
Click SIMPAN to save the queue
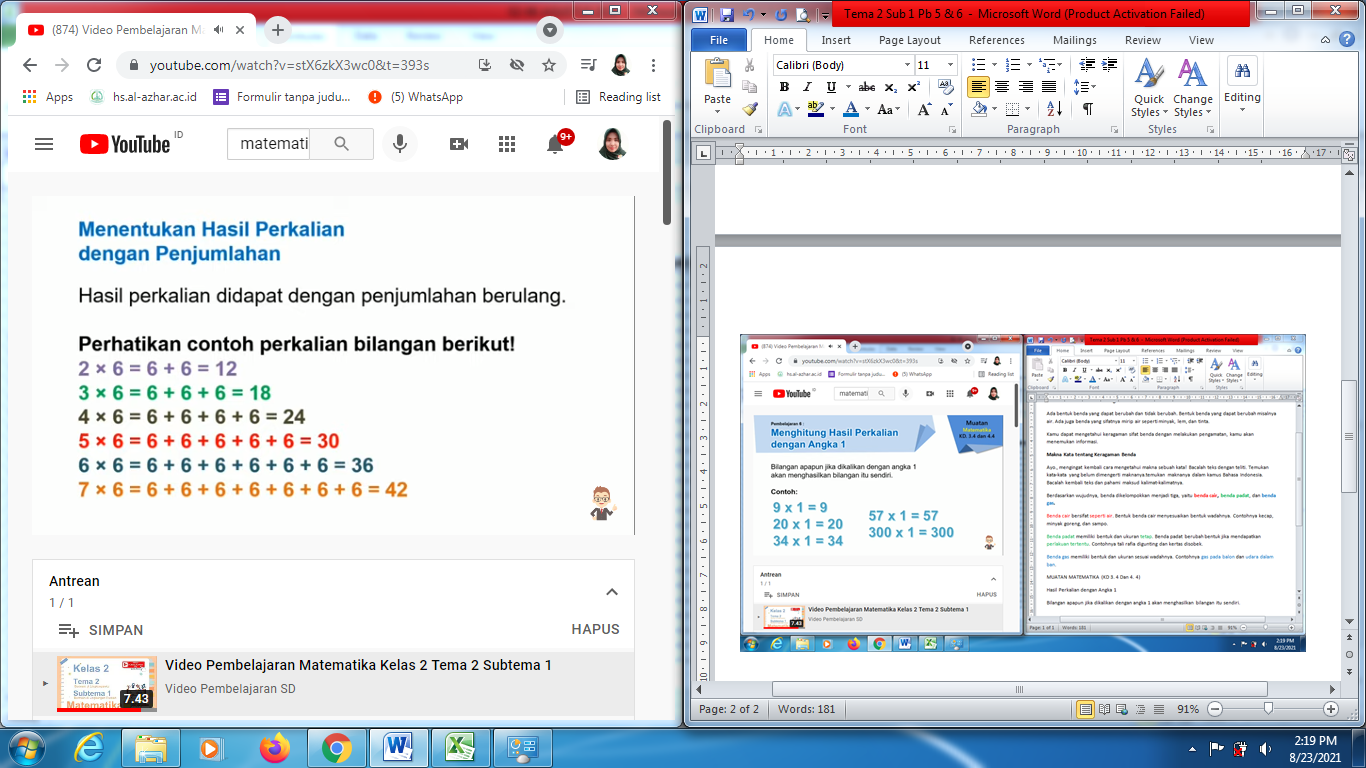[x=100, y=630]
